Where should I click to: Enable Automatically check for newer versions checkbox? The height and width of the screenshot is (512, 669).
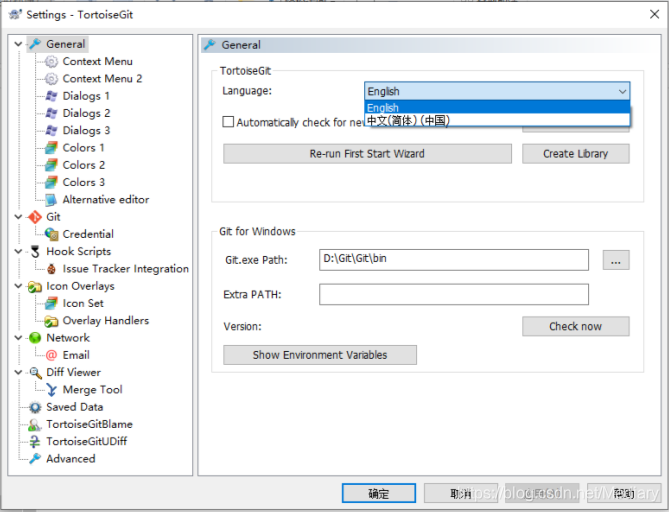coord(228,122)
